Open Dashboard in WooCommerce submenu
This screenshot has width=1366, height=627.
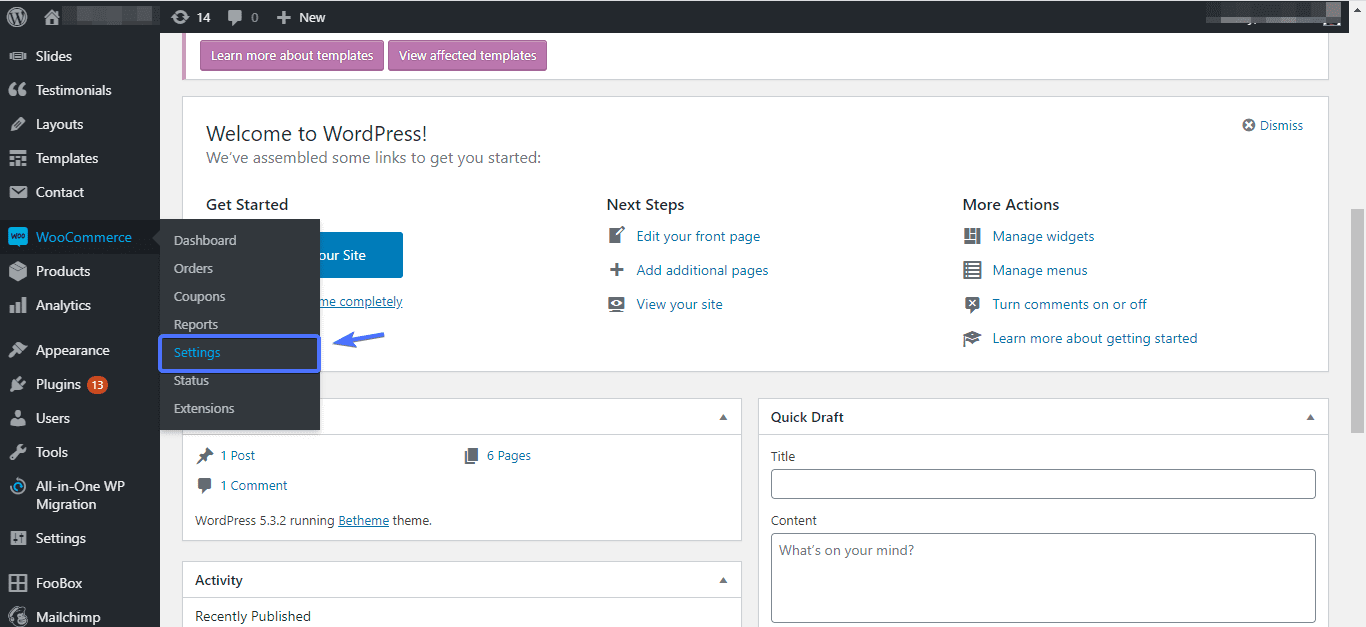[x=205, y=240]
